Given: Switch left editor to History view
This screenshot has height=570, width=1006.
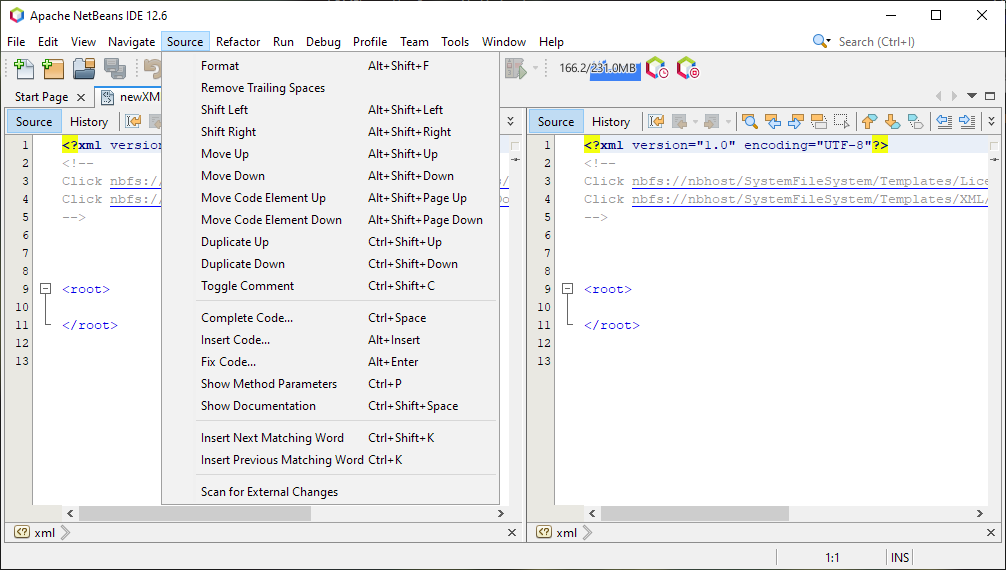Looking at the screenshot, I should [89, 121].
